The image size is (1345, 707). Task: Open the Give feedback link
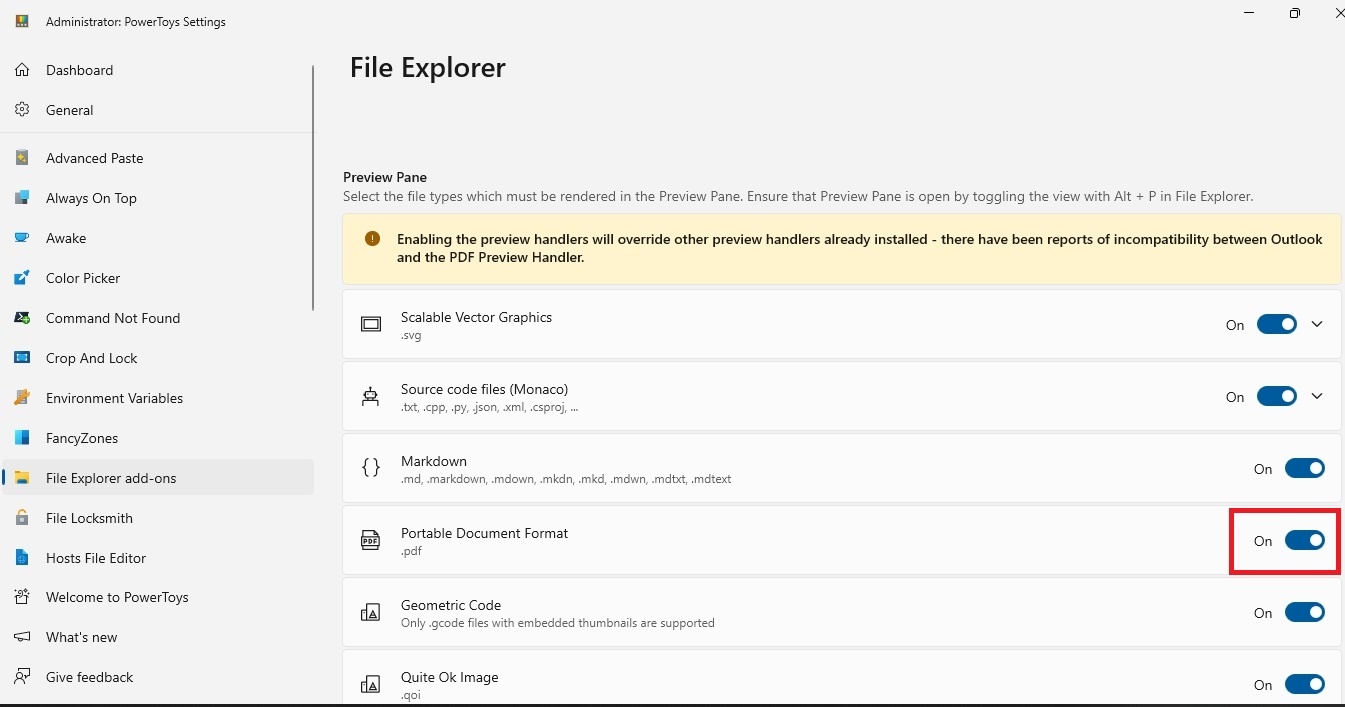(89, 677)
